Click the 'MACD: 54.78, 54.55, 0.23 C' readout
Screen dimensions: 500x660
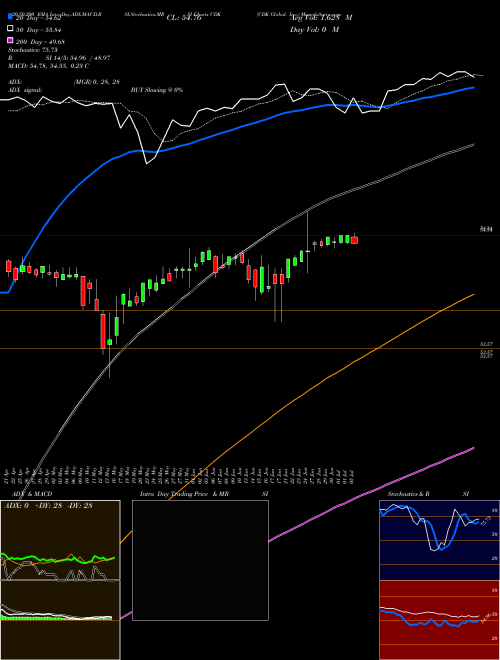pos(48,66)
